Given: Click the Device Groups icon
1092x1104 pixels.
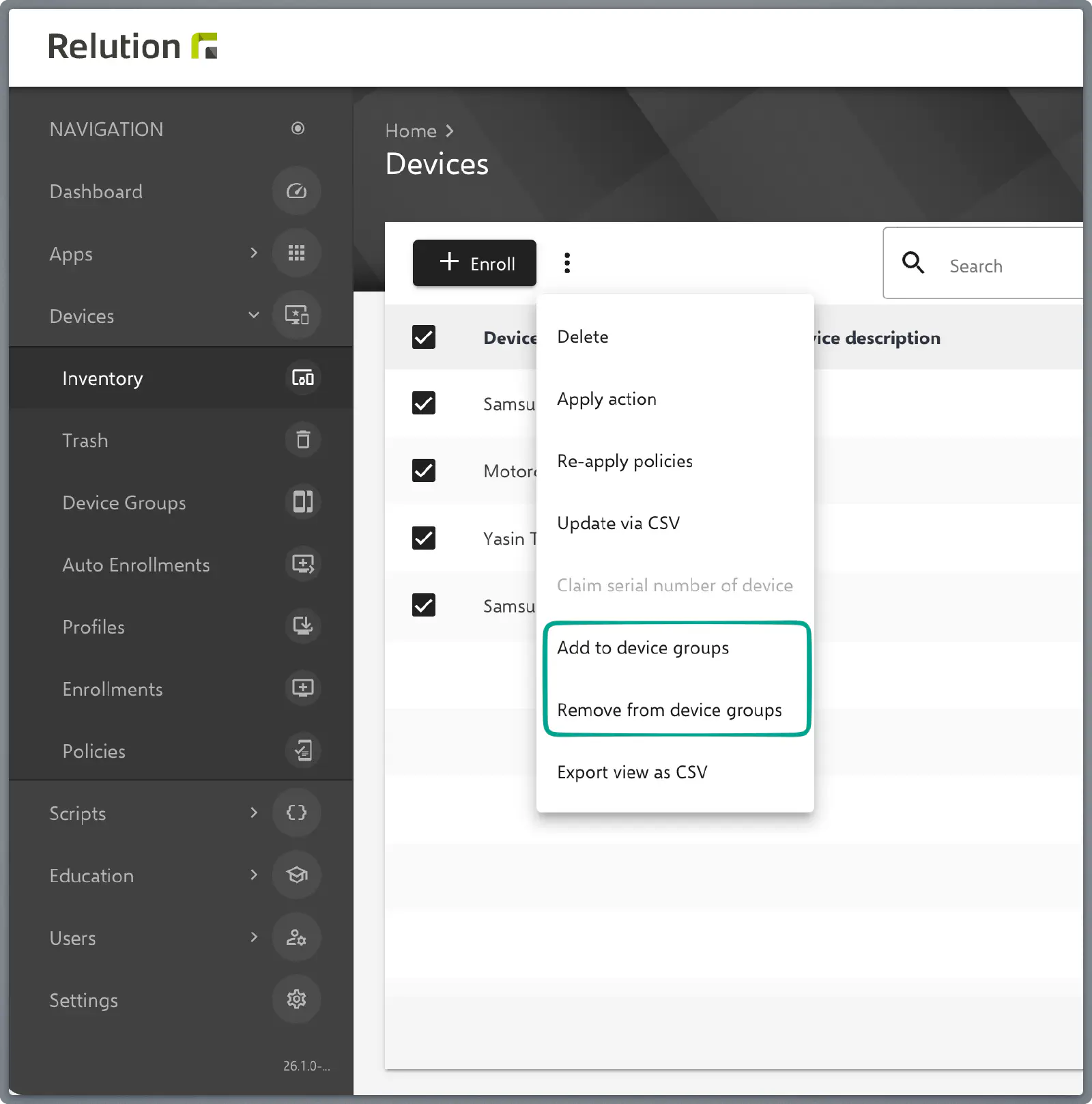Looking at the screenshot, I should [303, 503].
